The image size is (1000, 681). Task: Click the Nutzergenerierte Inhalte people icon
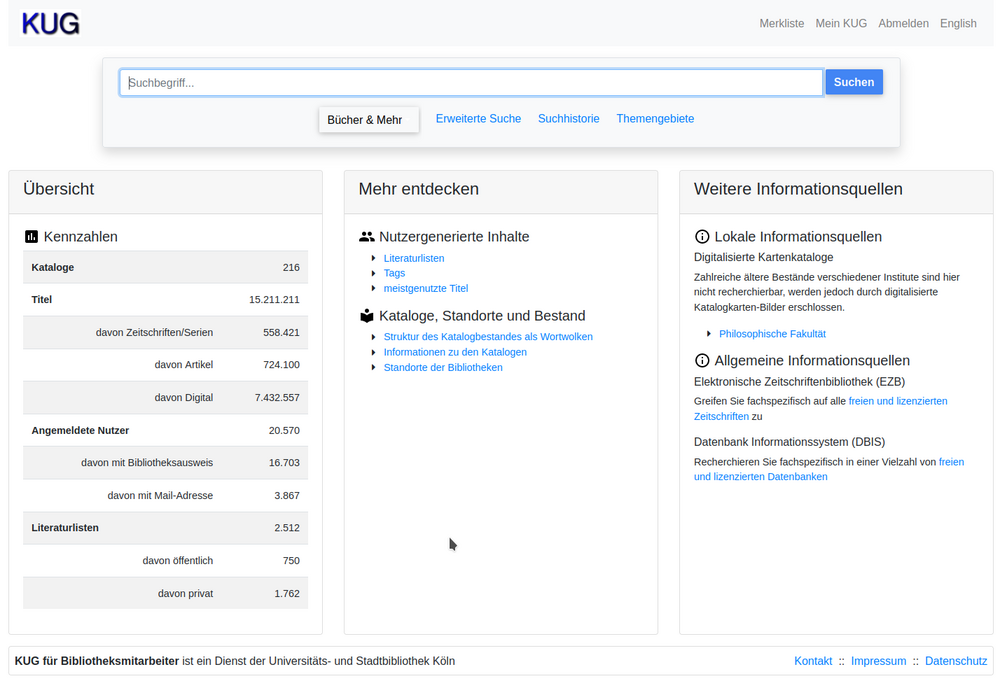367,237
